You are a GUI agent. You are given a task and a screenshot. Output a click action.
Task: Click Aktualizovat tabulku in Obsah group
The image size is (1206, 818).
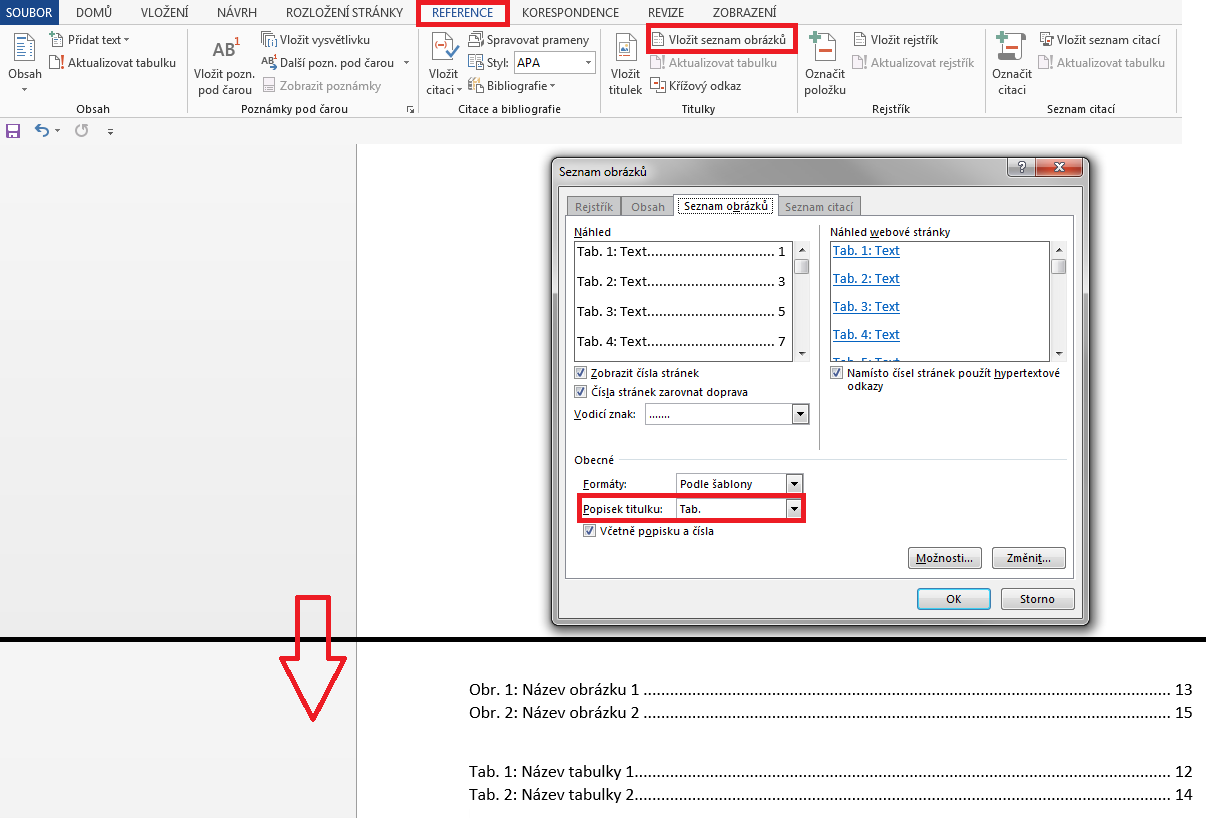[113, 62]
